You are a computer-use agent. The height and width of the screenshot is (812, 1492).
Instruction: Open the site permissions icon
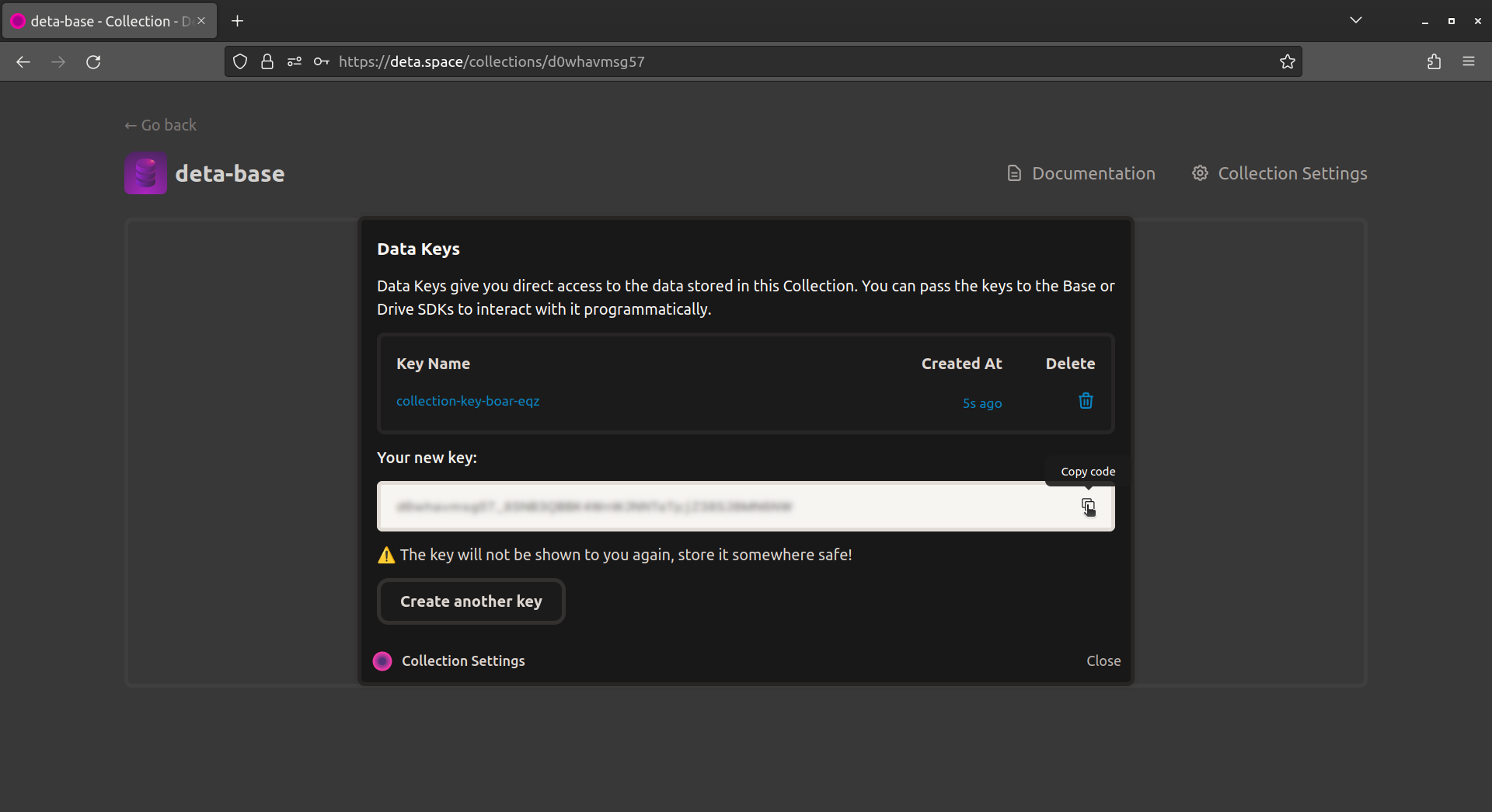tap(295, 61)
